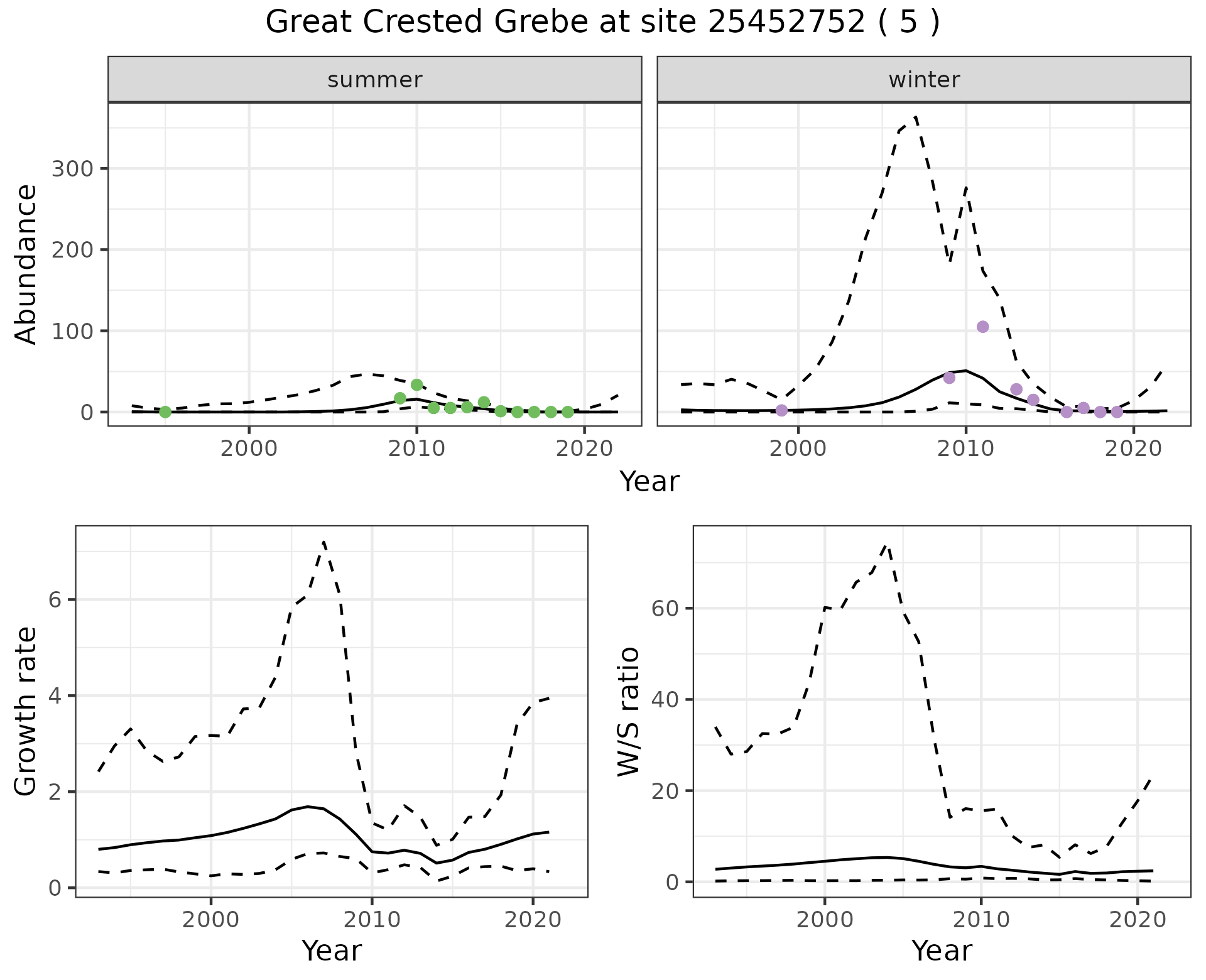The width and height of the screenshot is (1206, 980).
Task: Click the chart title Great Crested Grebe
Action: point(602,23)
